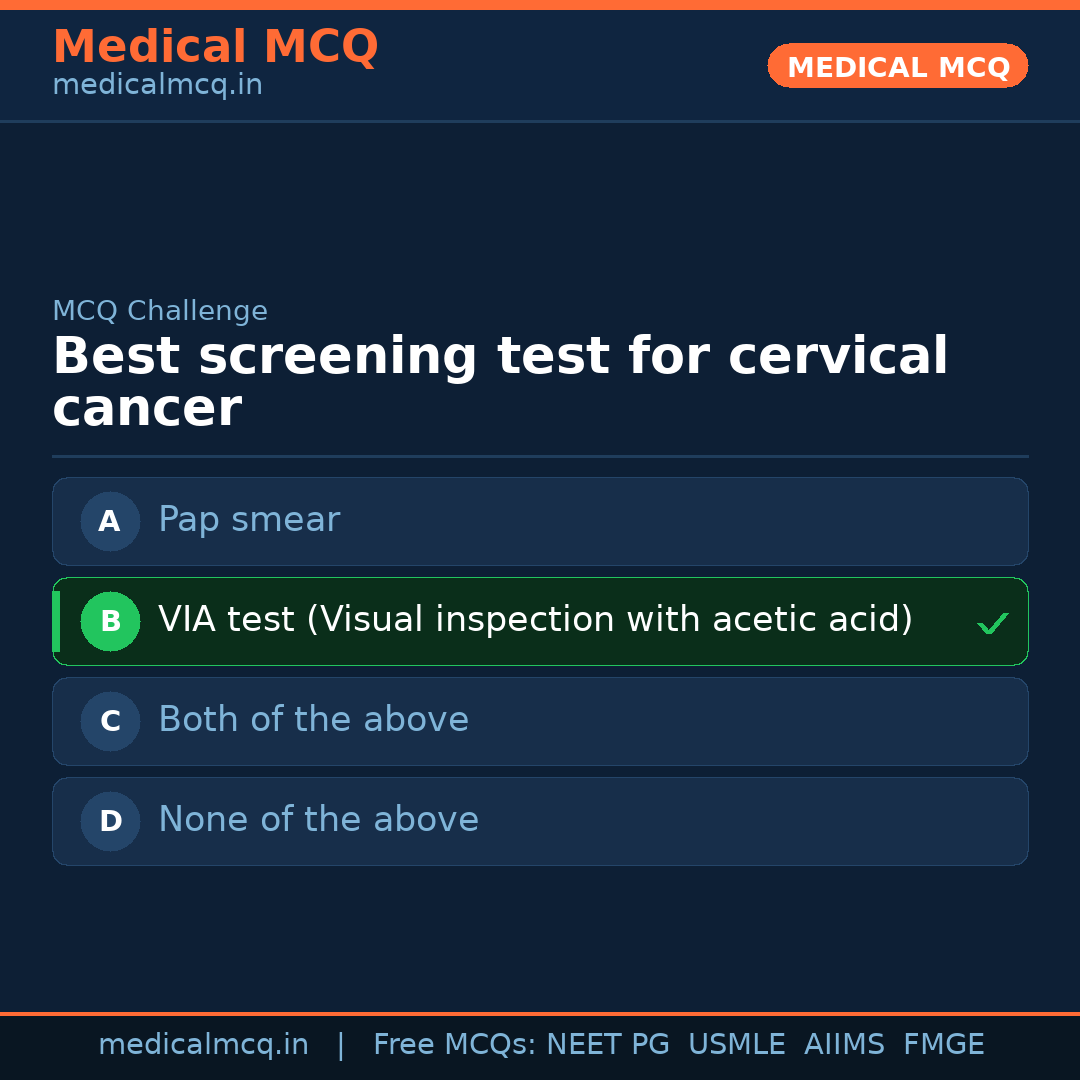This screenshot has width=1080, height=1080.
Task: Click the NEET PG footer item
Action: 607,1043
